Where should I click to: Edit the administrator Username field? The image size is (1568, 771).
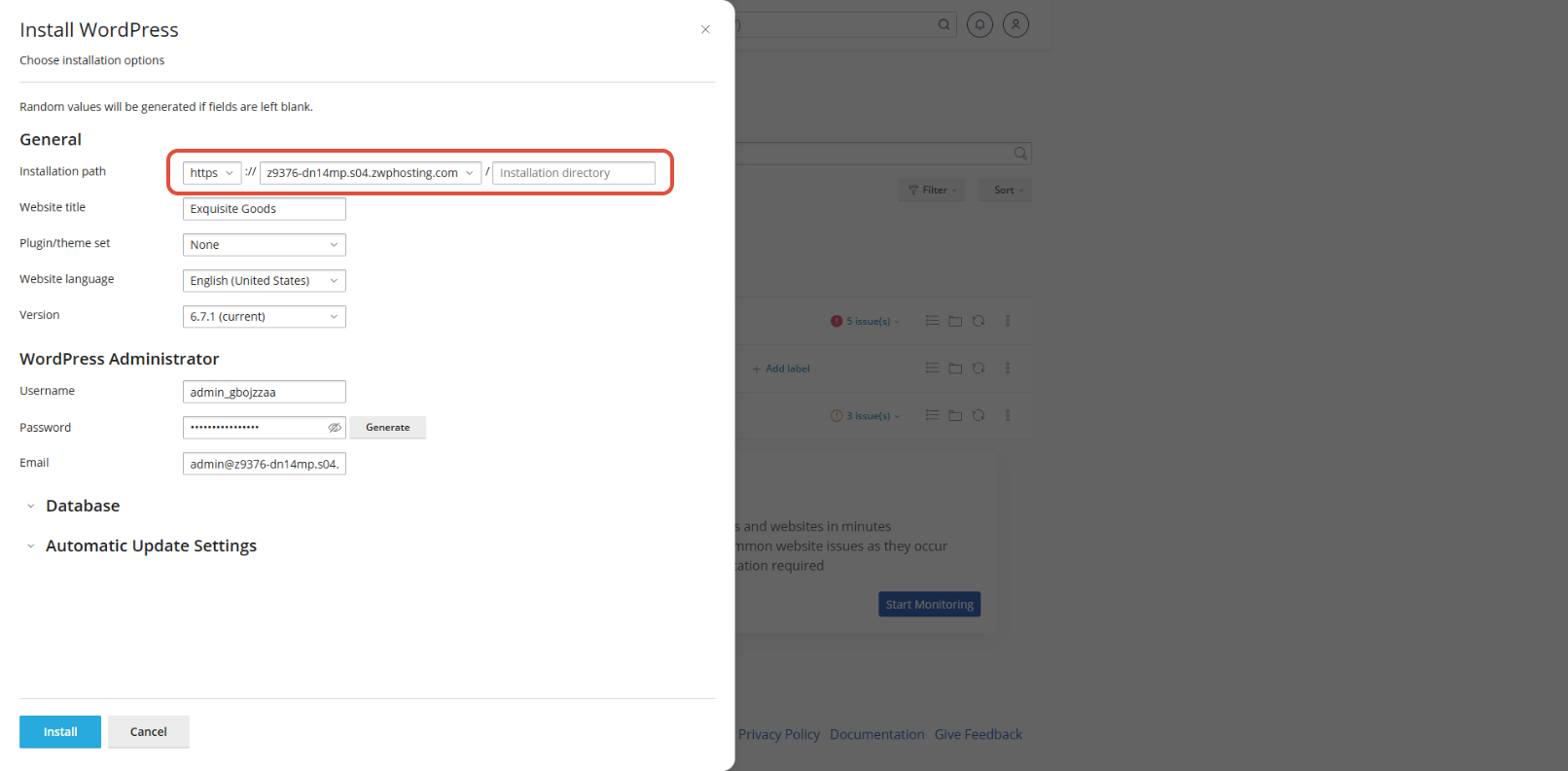tap(265, 392)
